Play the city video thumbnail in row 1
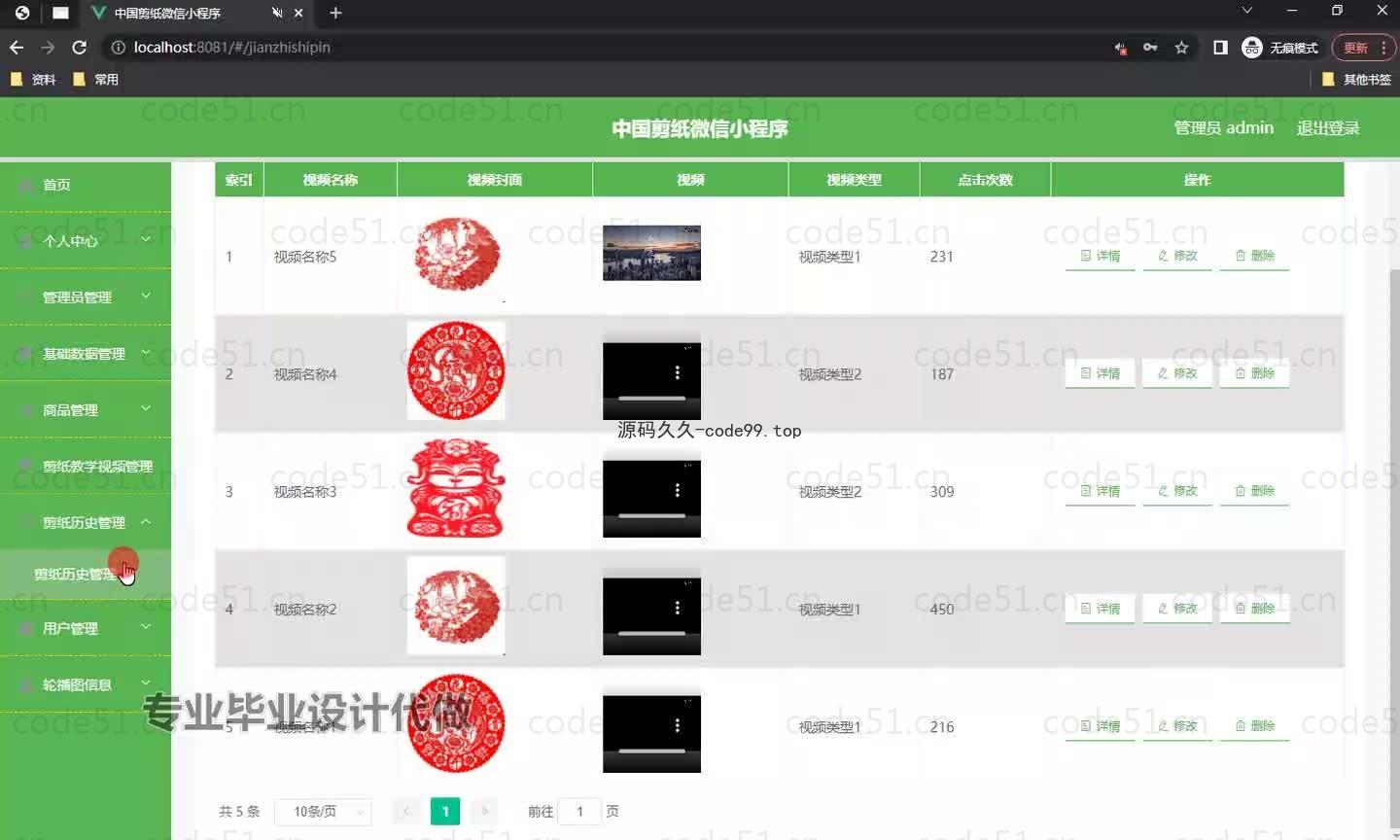1400x840 pixels. (x=651, y=253)
